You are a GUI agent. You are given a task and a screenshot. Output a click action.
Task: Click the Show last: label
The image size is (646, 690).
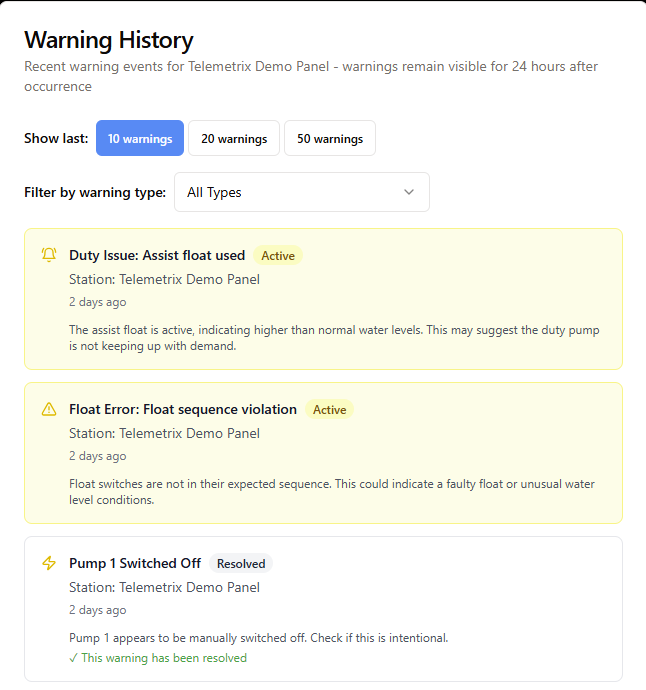(x=56, y=138)
